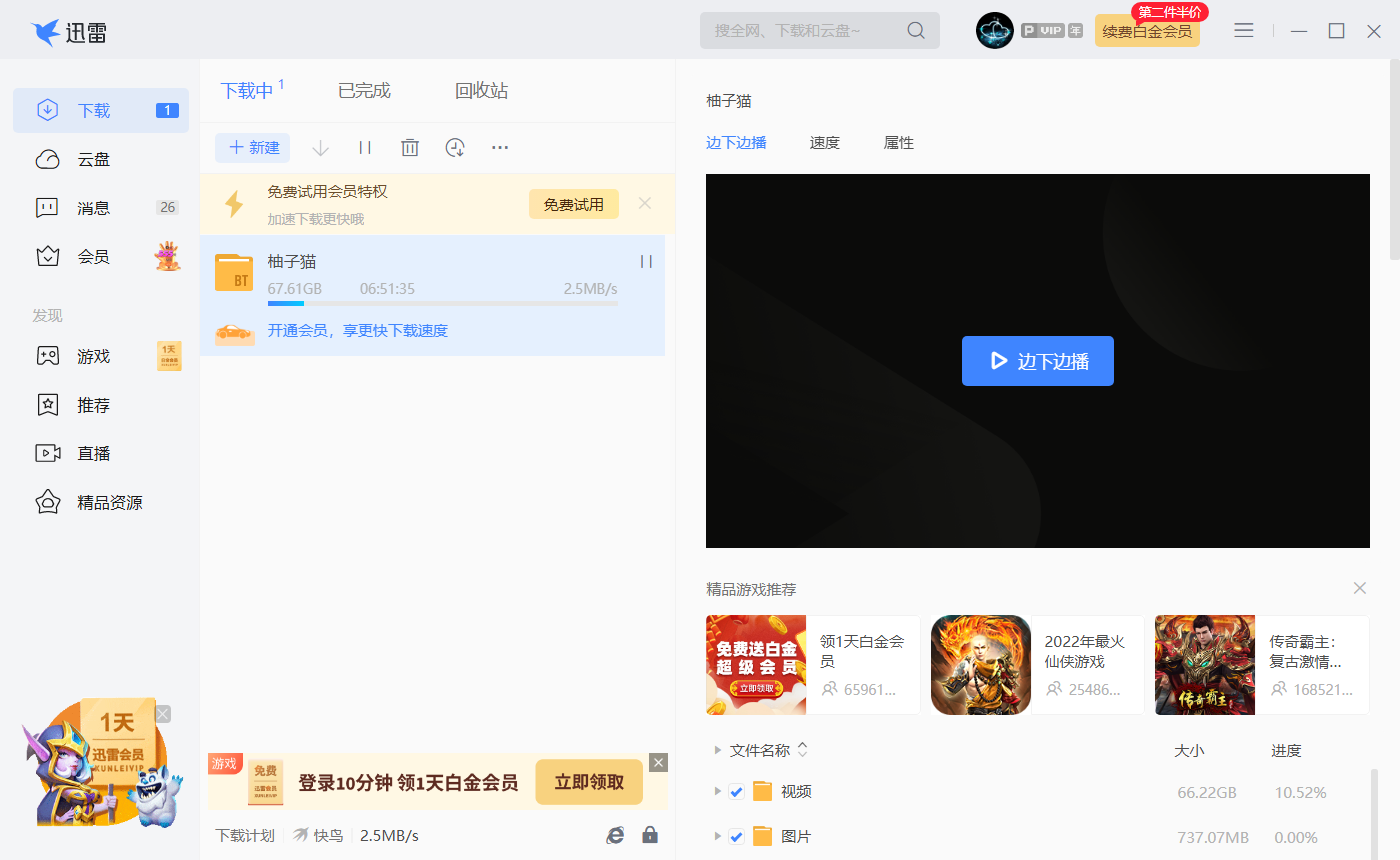Click the message count badge 26
This screenshot has height=860, width=1400.
(x=167, y=208)
